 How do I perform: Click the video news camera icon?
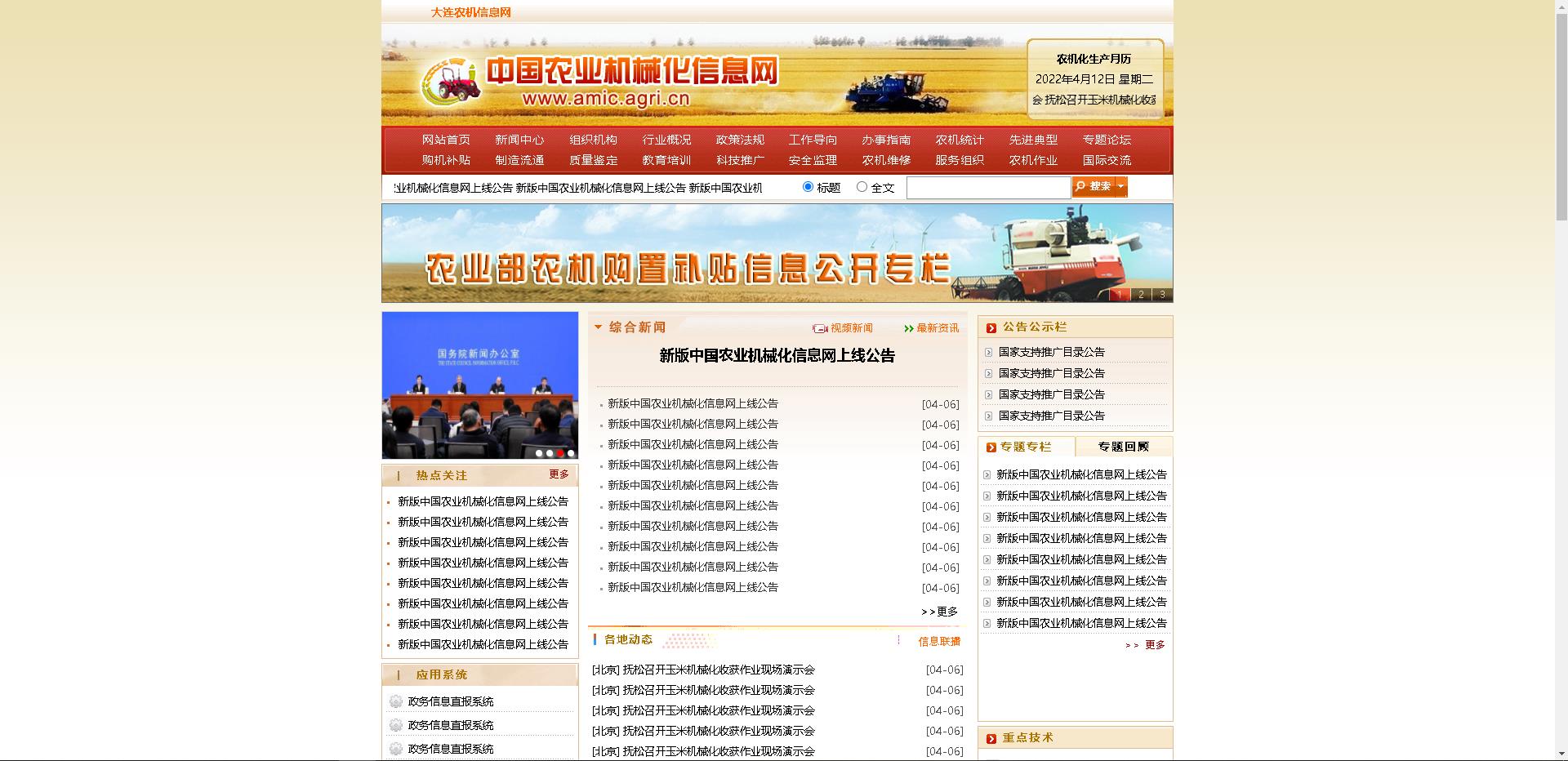[x=820, y=328]
